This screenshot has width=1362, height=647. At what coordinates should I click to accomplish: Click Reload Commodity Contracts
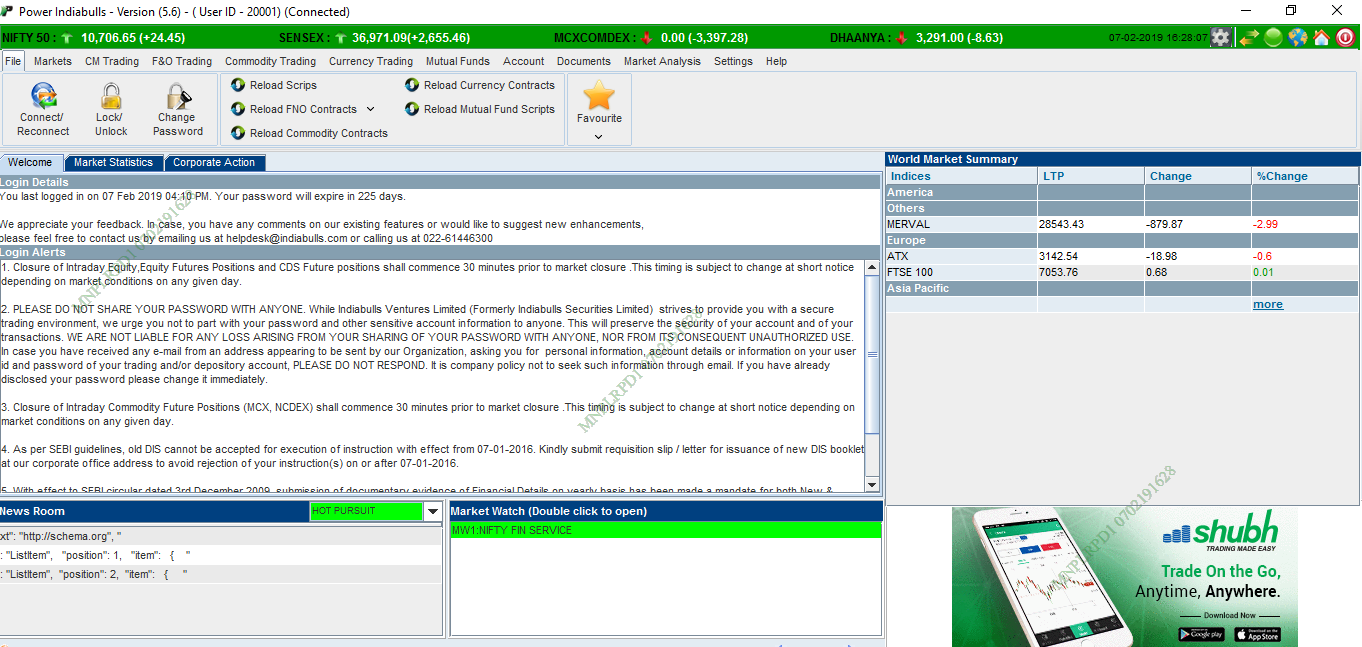coord(318,133)
